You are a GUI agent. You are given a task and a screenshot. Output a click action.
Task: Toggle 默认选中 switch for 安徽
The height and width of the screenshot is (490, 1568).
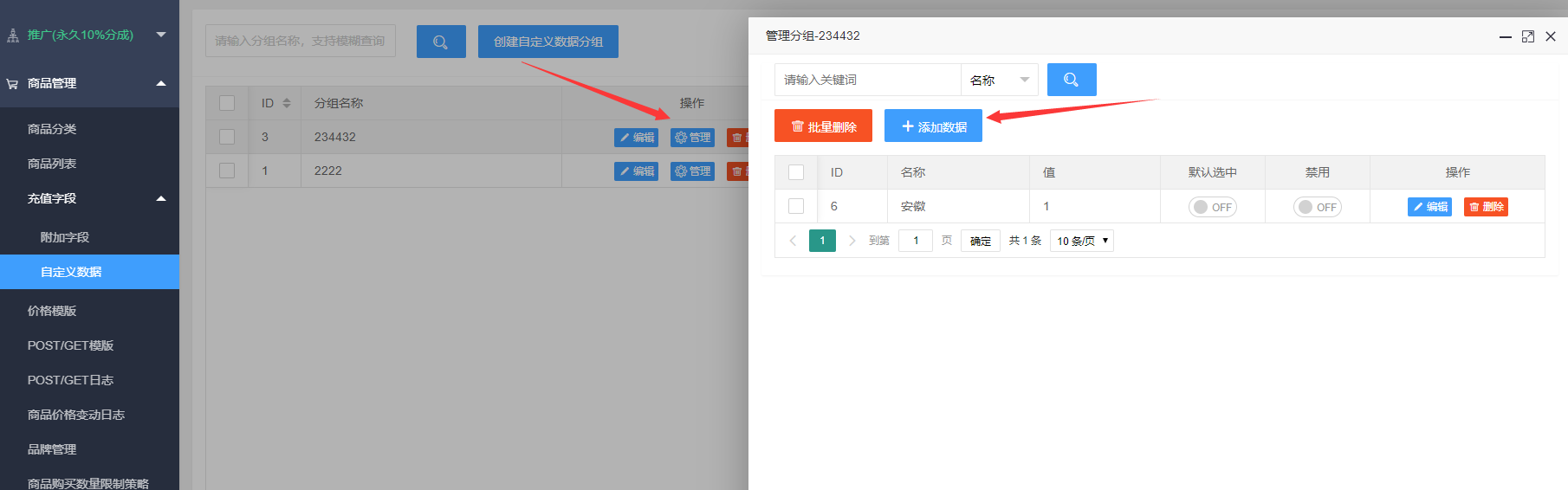[x=1212, y=207]
